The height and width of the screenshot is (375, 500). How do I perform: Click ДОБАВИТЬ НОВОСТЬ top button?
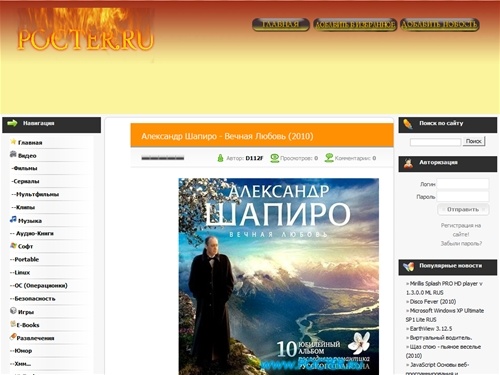point(440,25)
